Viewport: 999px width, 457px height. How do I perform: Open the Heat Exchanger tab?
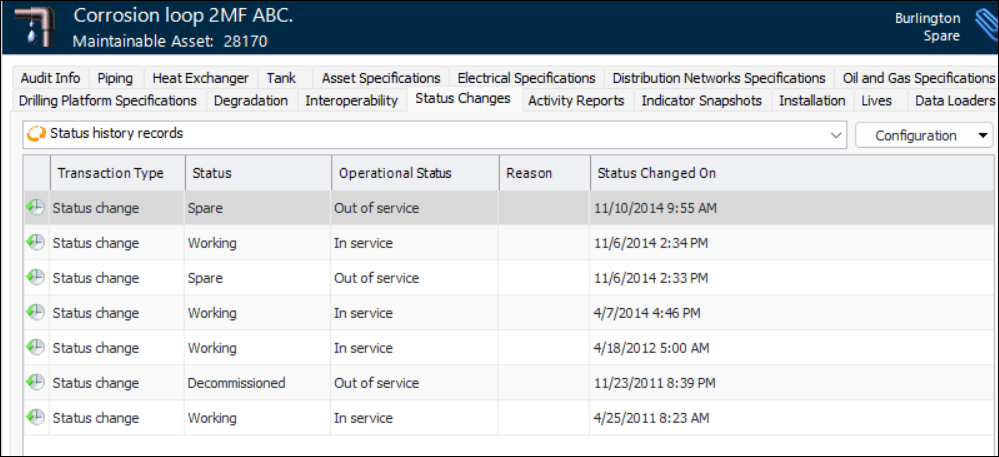pos(200,78)
